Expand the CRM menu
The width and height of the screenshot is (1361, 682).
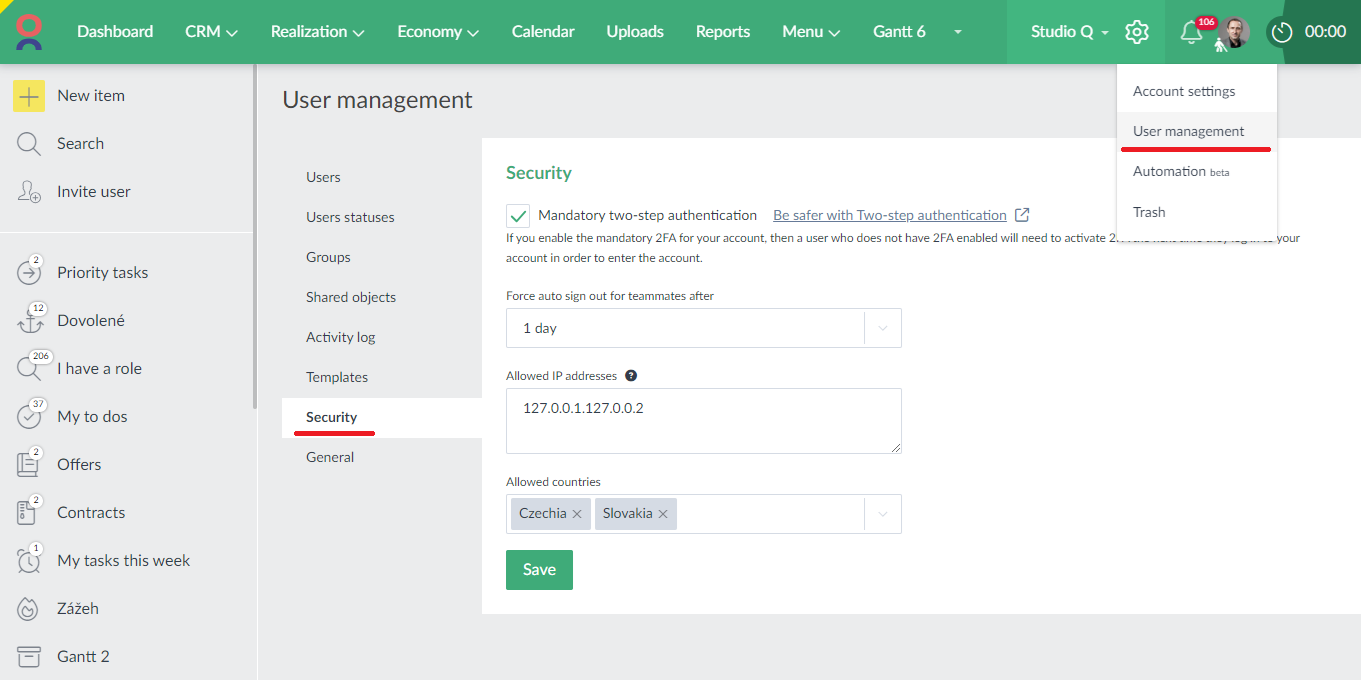tap(211, 32)
